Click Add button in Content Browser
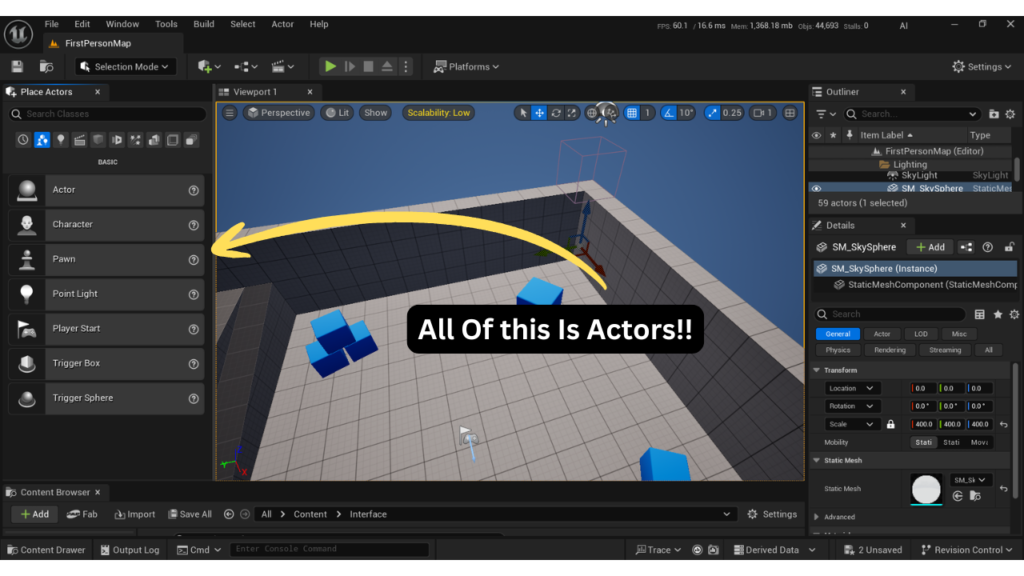Image resolution: width=1024 pixels, height=576 pixels. click(34, 514)
